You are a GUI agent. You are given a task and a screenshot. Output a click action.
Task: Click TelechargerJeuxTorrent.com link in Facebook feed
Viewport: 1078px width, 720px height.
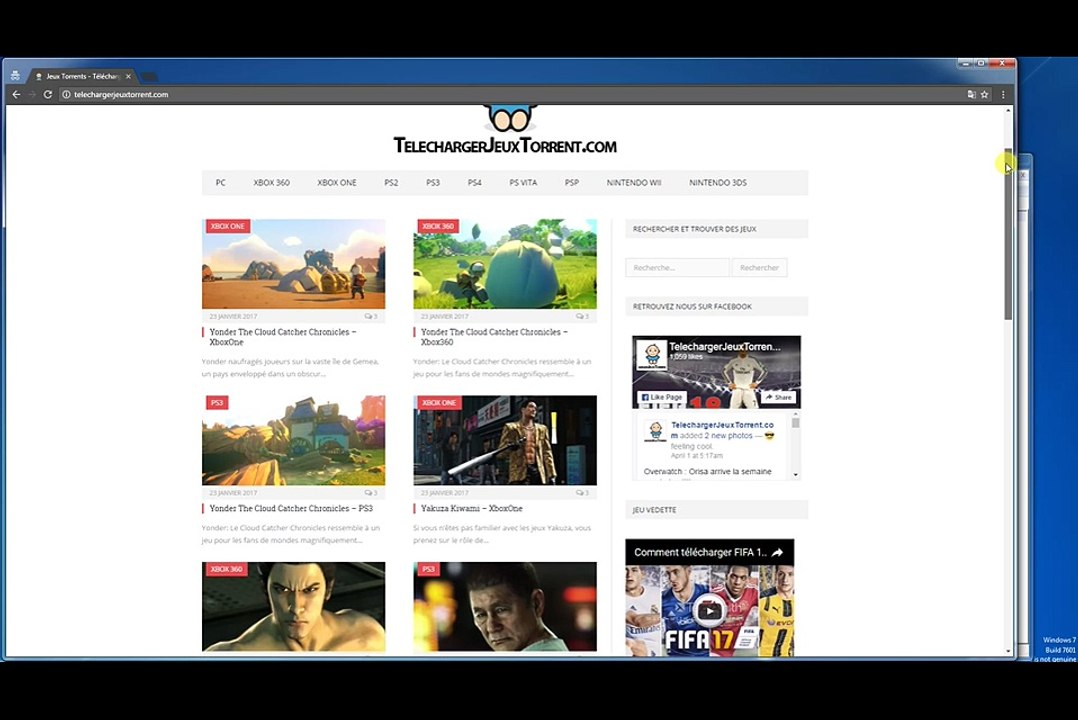(722, 430)
